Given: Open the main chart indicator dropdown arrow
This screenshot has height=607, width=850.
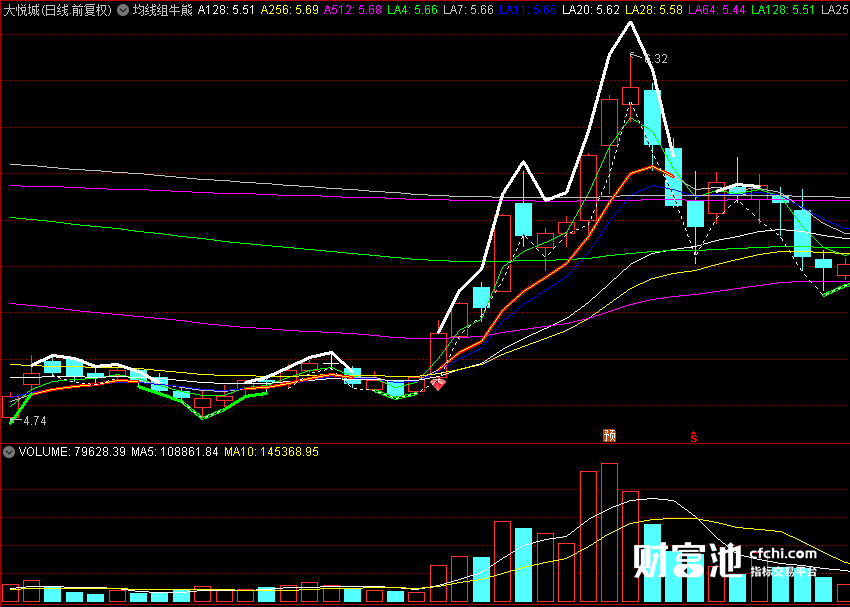Looking at the screenshot, I should click(123, 10).
